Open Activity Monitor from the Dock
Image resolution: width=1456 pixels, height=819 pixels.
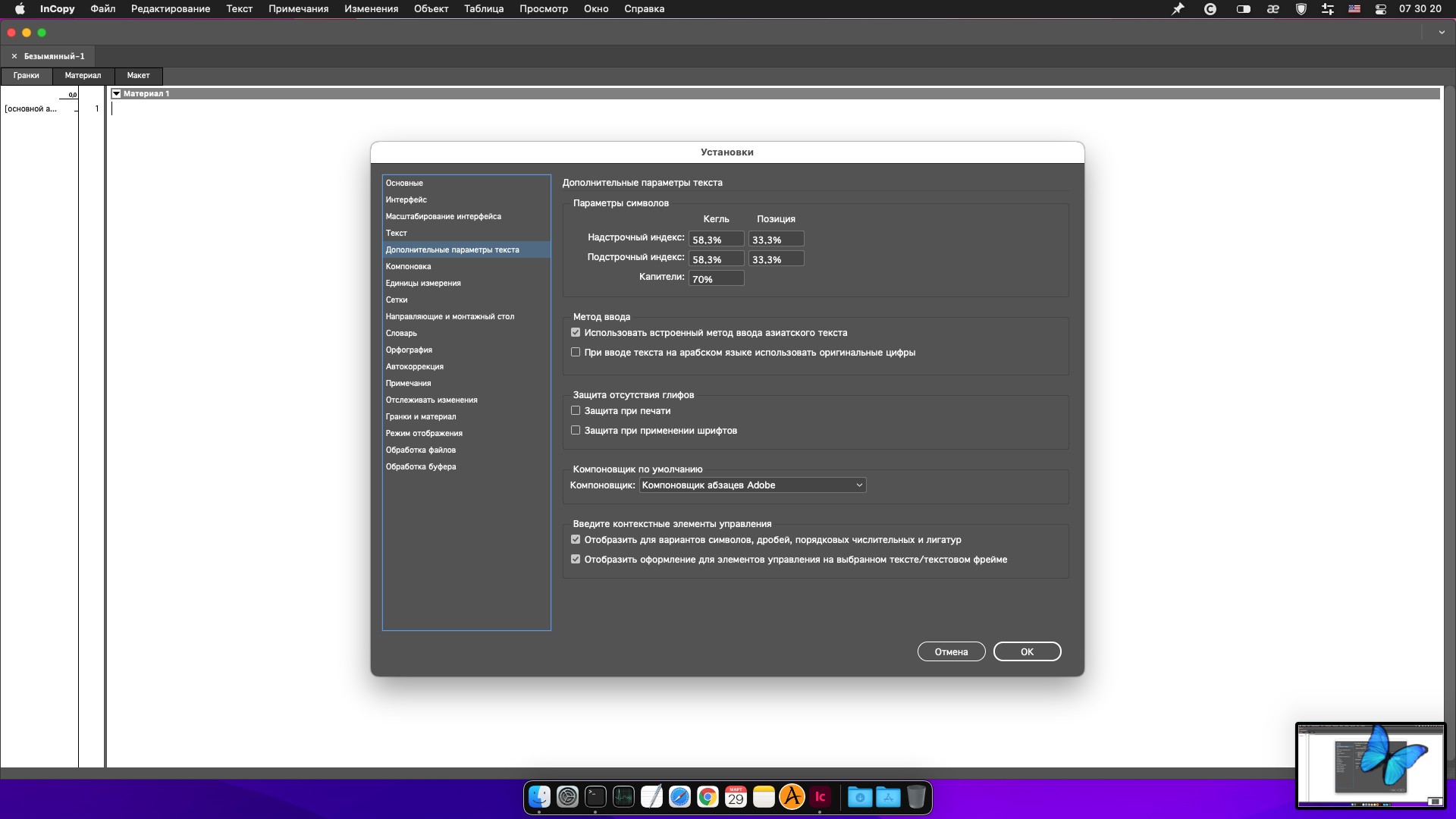[623, 797]
